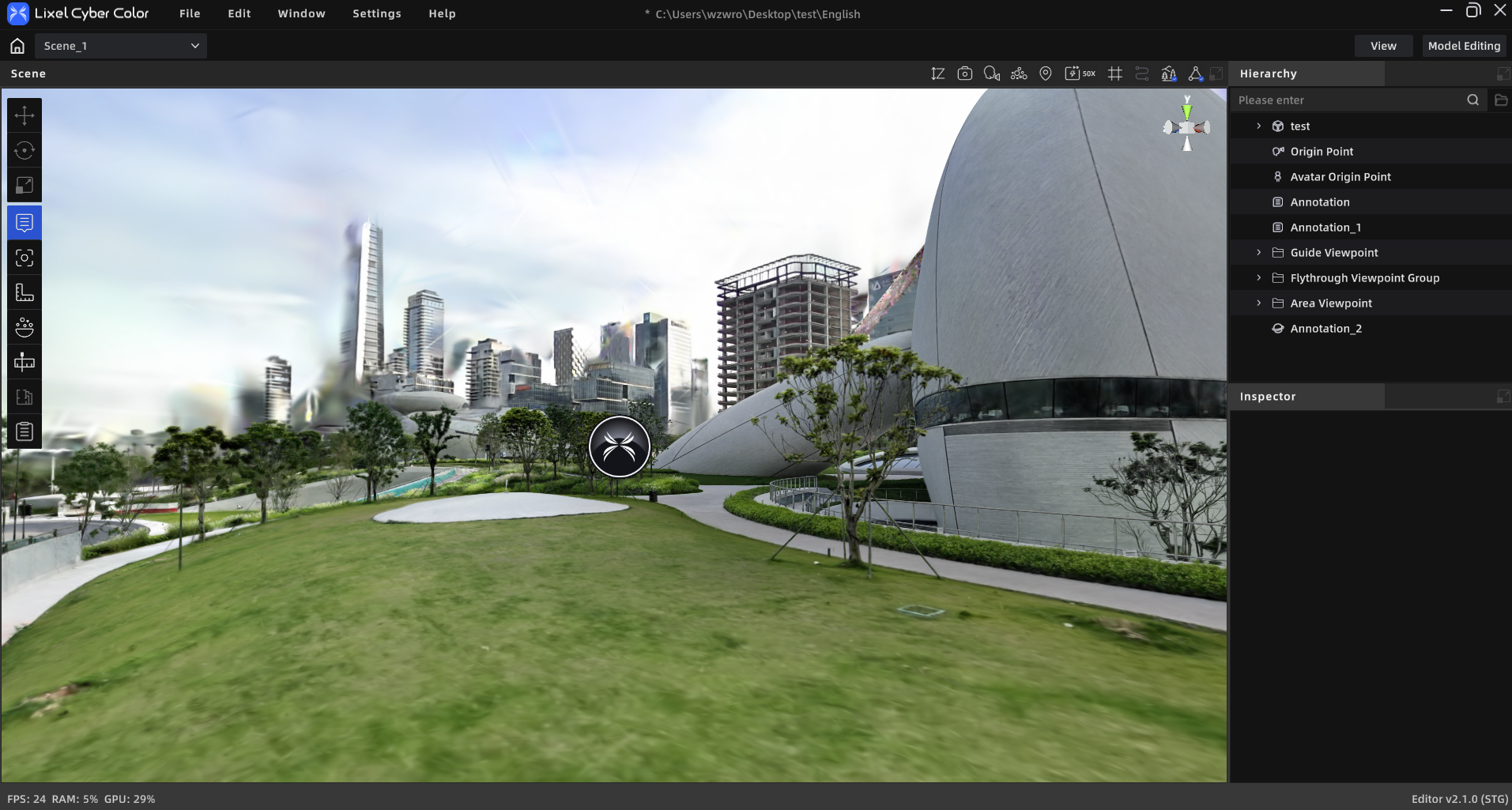Click the route path icon

1142,73
